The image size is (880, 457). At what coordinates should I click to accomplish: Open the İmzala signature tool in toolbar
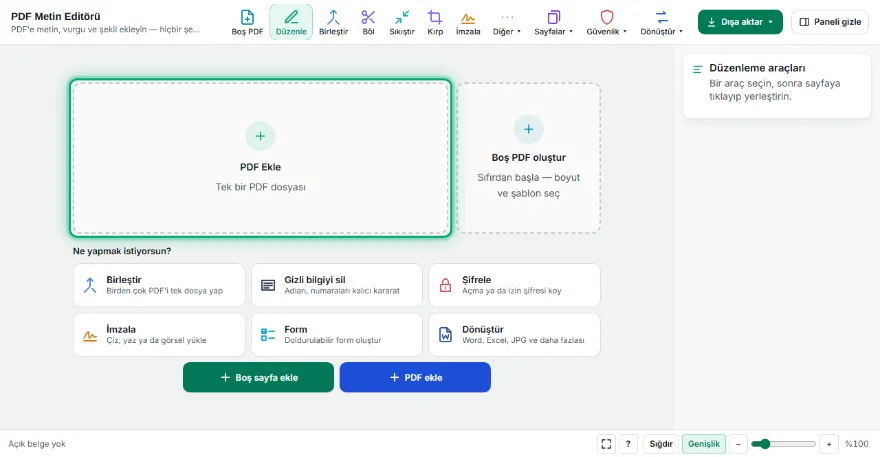click(x=468, y=22)
